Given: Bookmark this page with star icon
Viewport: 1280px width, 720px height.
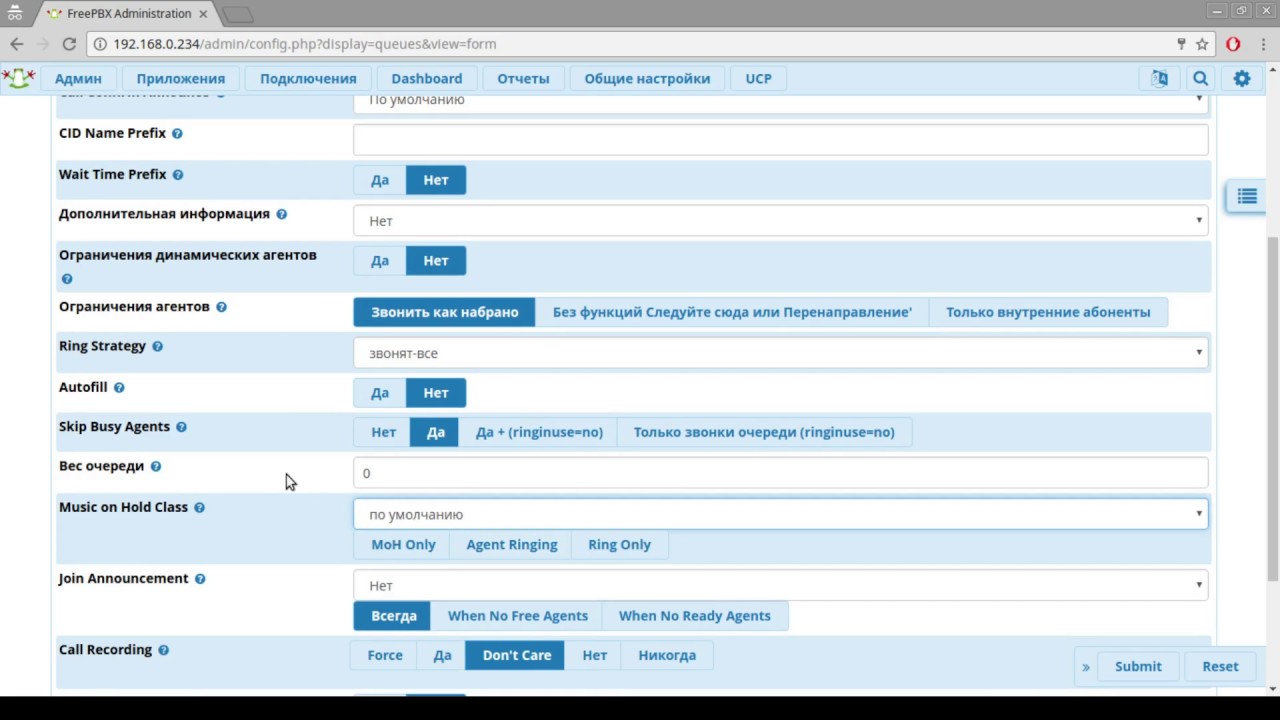Looking at the screenshot, I should tap(1202, 44).
